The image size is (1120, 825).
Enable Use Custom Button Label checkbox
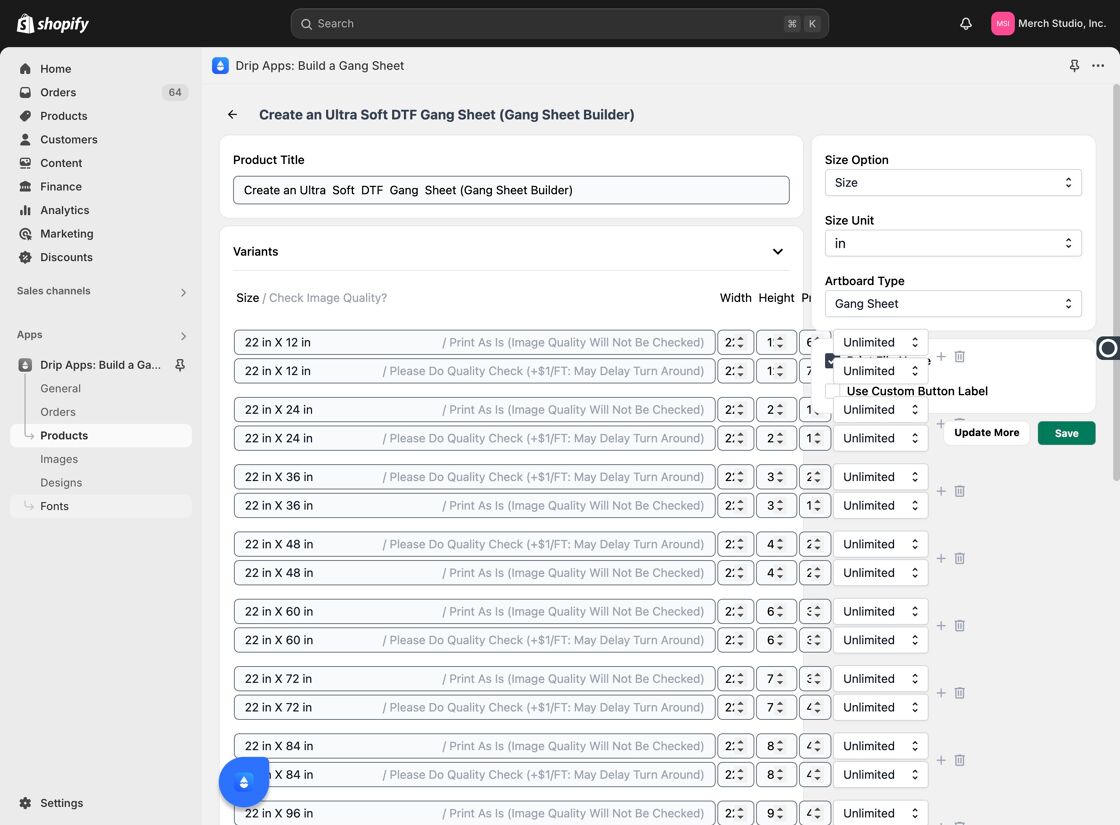[x=831, y=391]
